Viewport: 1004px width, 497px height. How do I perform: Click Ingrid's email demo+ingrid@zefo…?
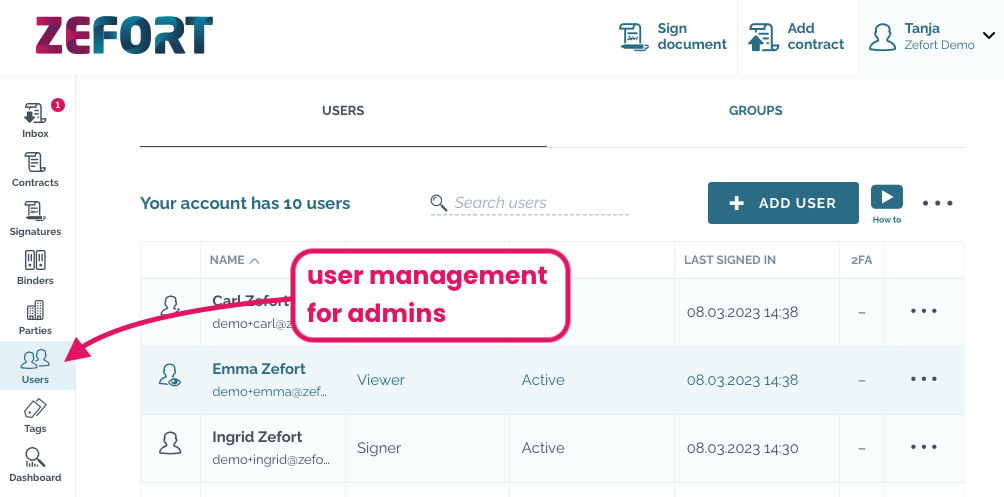point(271,459)
